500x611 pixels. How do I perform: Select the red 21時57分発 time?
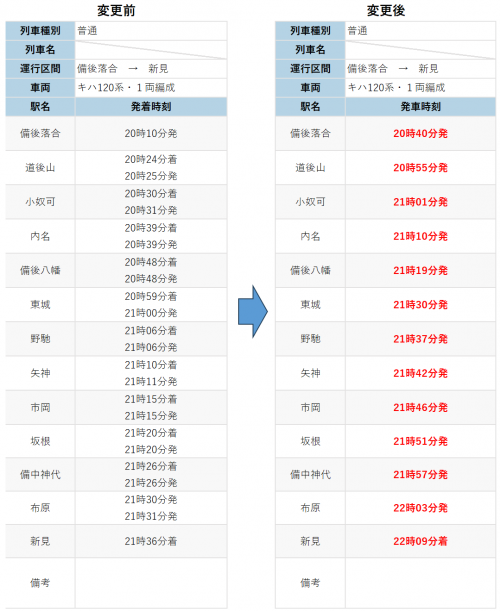tap(420, 475)
